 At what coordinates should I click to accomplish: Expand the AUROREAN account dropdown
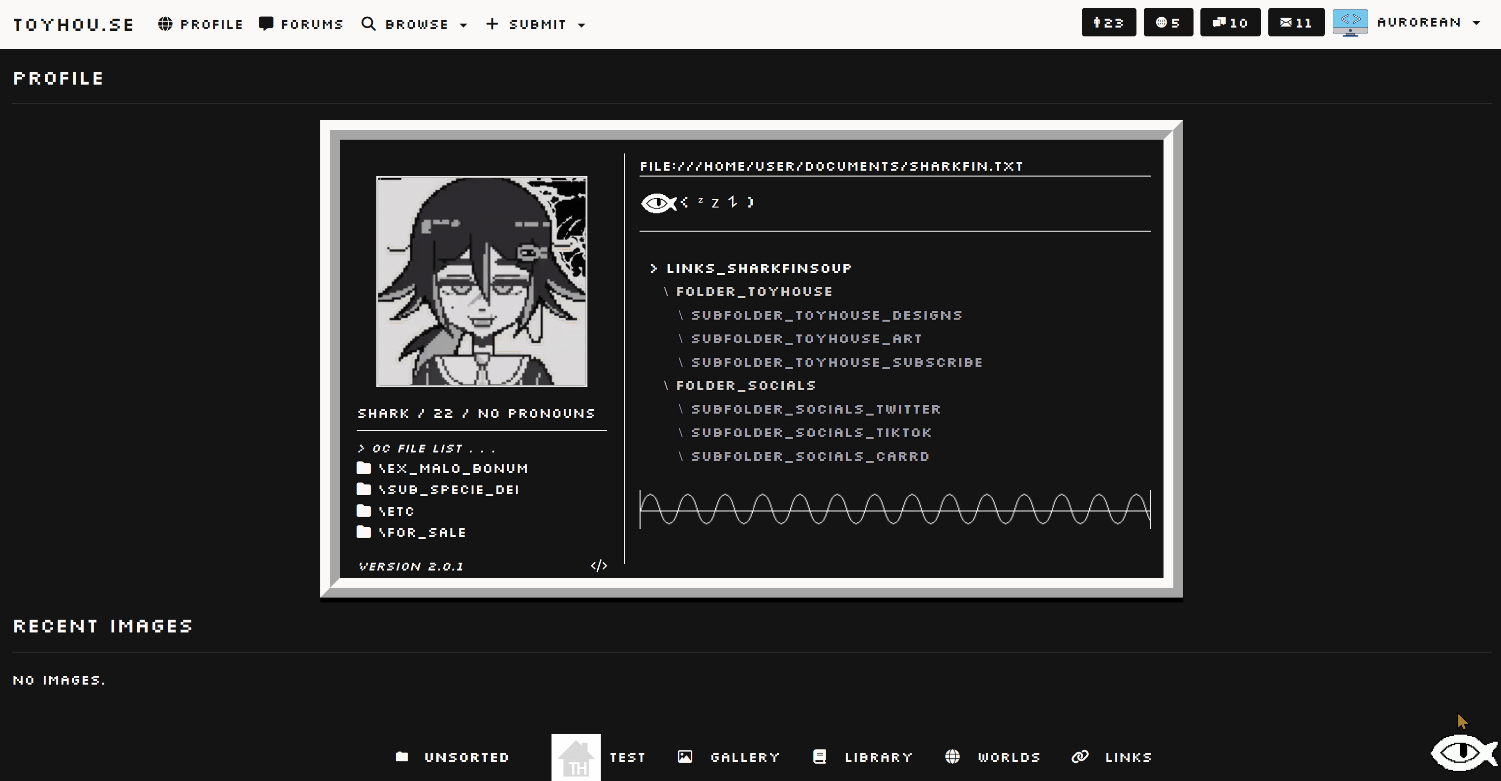[1427, 22]
